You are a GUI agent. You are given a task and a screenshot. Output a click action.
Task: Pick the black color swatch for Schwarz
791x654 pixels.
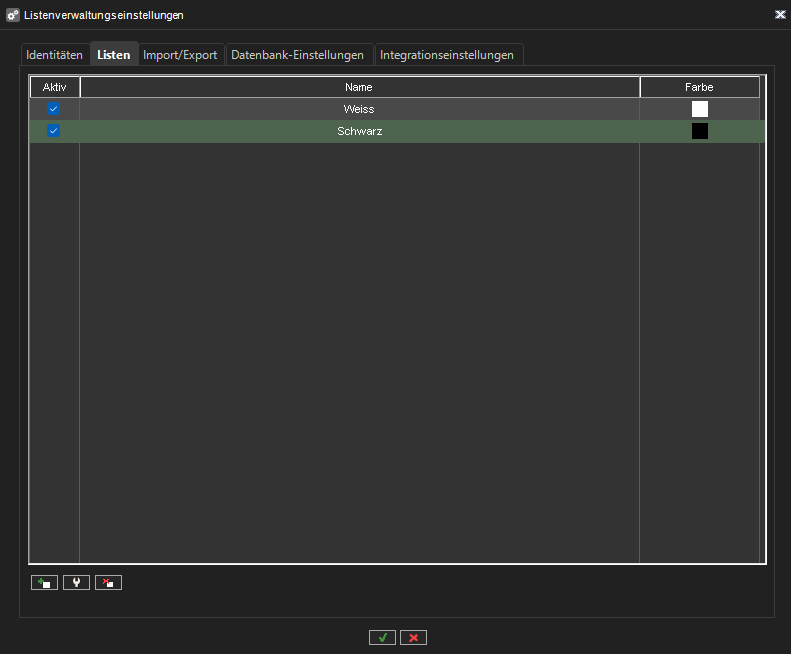coord(700,131)
